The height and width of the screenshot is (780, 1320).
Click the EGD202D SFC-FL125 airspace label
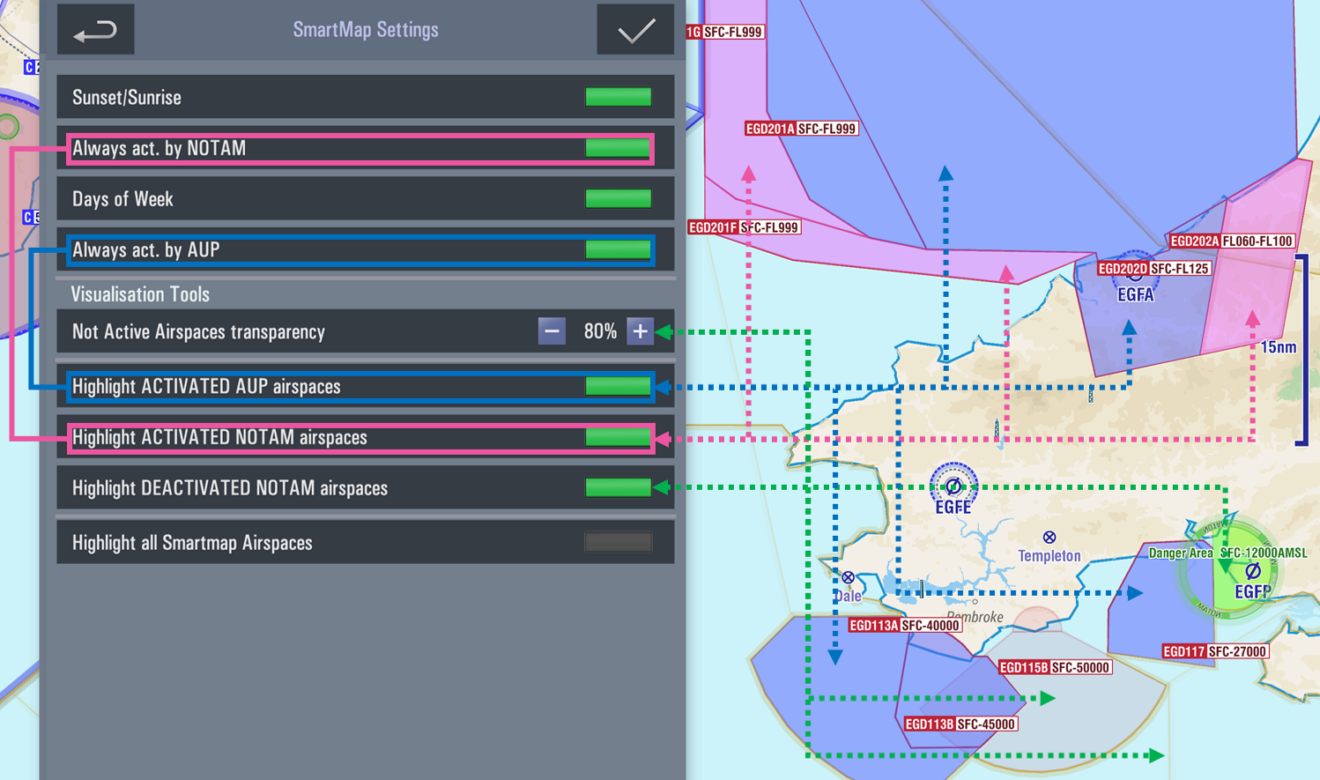(1154, 268)
